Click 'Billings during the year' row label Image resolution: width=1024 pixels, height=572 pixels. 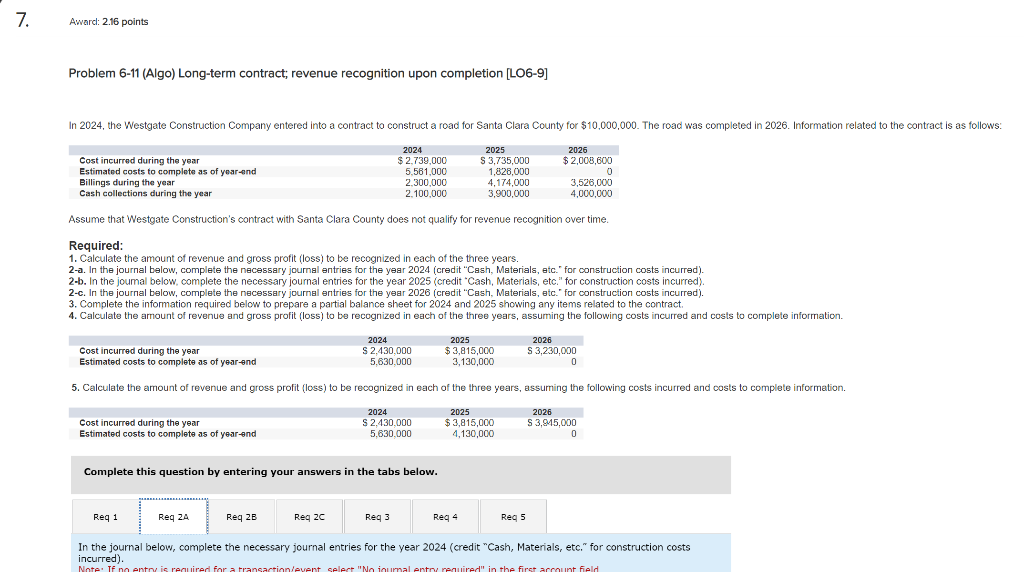[x=127, y=183]
